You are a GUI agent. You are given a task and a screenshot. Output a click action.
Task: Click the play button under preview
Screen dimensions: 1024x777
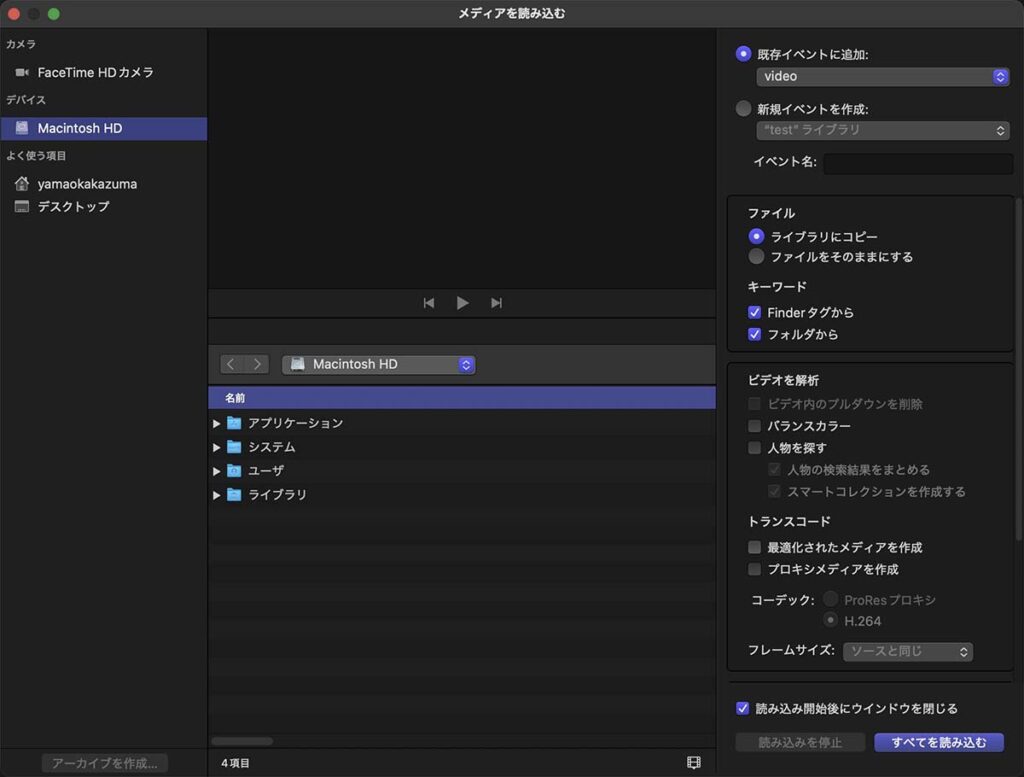pos(462,303)
